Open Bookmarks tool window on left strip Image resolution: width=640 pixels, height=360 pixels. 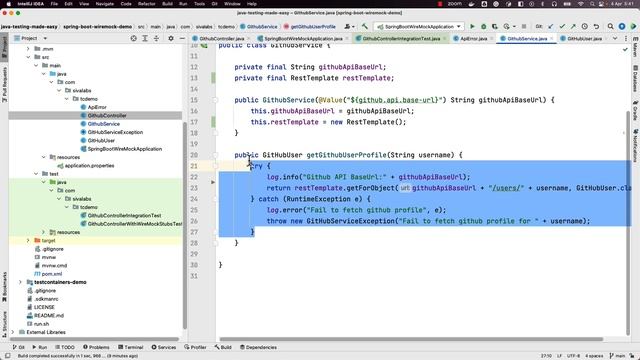tap(4, 287)
